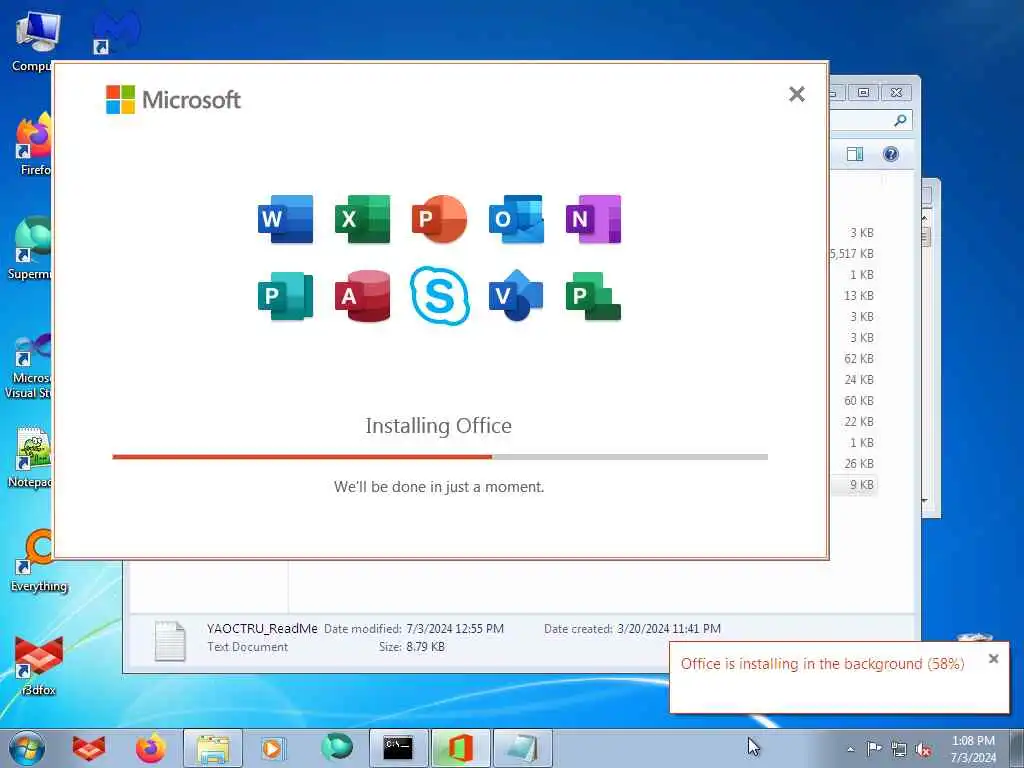Open the Computer desktop icon
This screenshot has height=768, width=1024.
click(34, 42)
